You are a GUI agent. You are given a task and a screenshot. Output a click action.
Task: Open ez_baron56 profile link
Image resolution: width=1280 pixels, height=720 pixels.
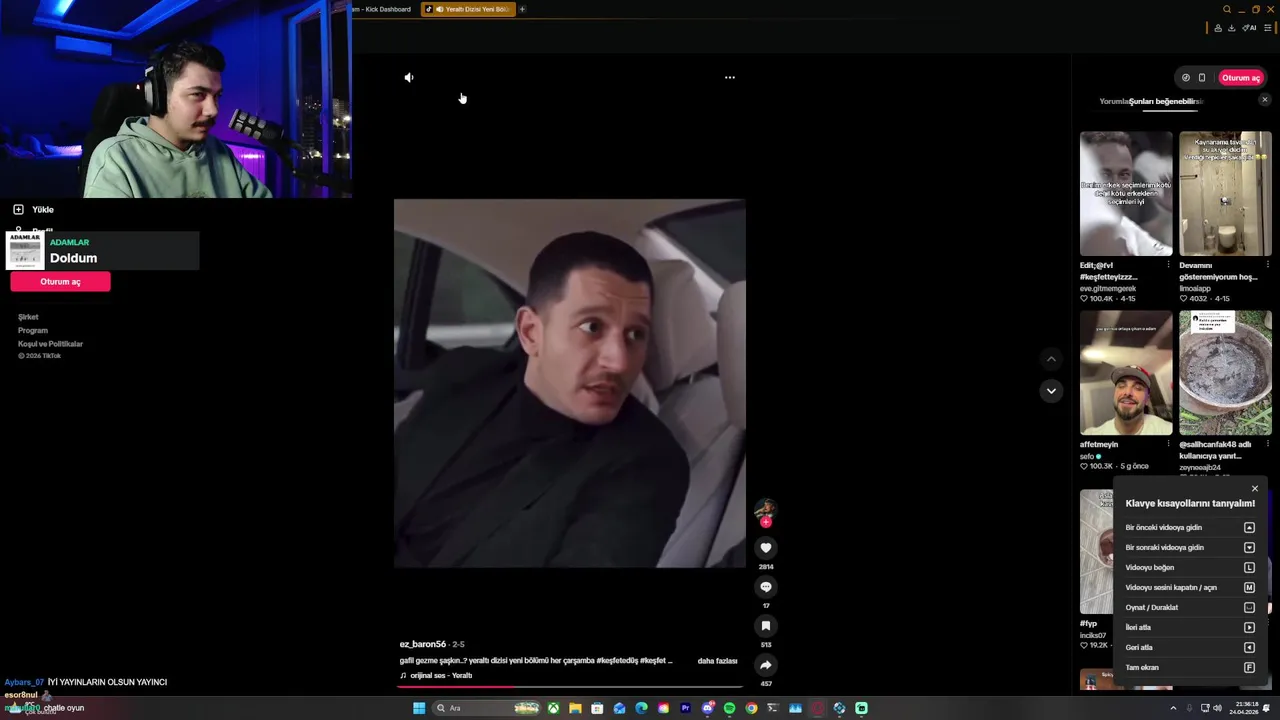point(422,644)
